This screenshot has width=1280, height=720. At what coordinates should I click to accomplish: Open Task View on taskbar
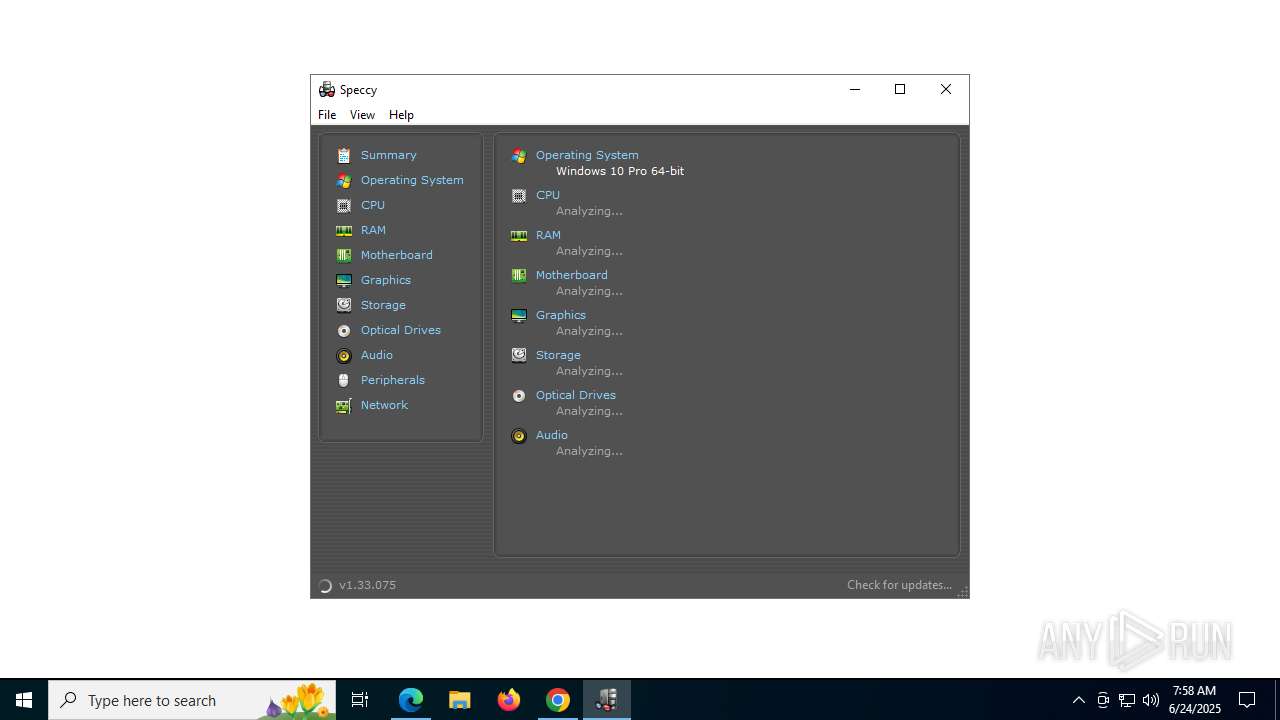360,700
